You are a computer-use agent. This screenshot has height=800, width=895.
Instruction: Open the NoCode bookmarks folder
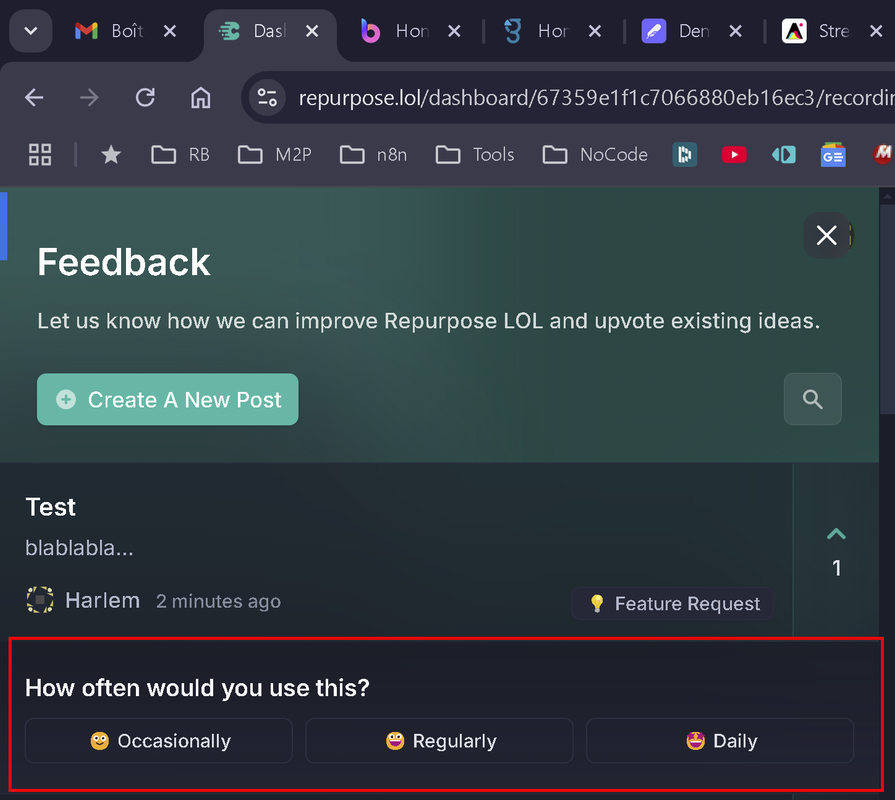pos(595,155)
